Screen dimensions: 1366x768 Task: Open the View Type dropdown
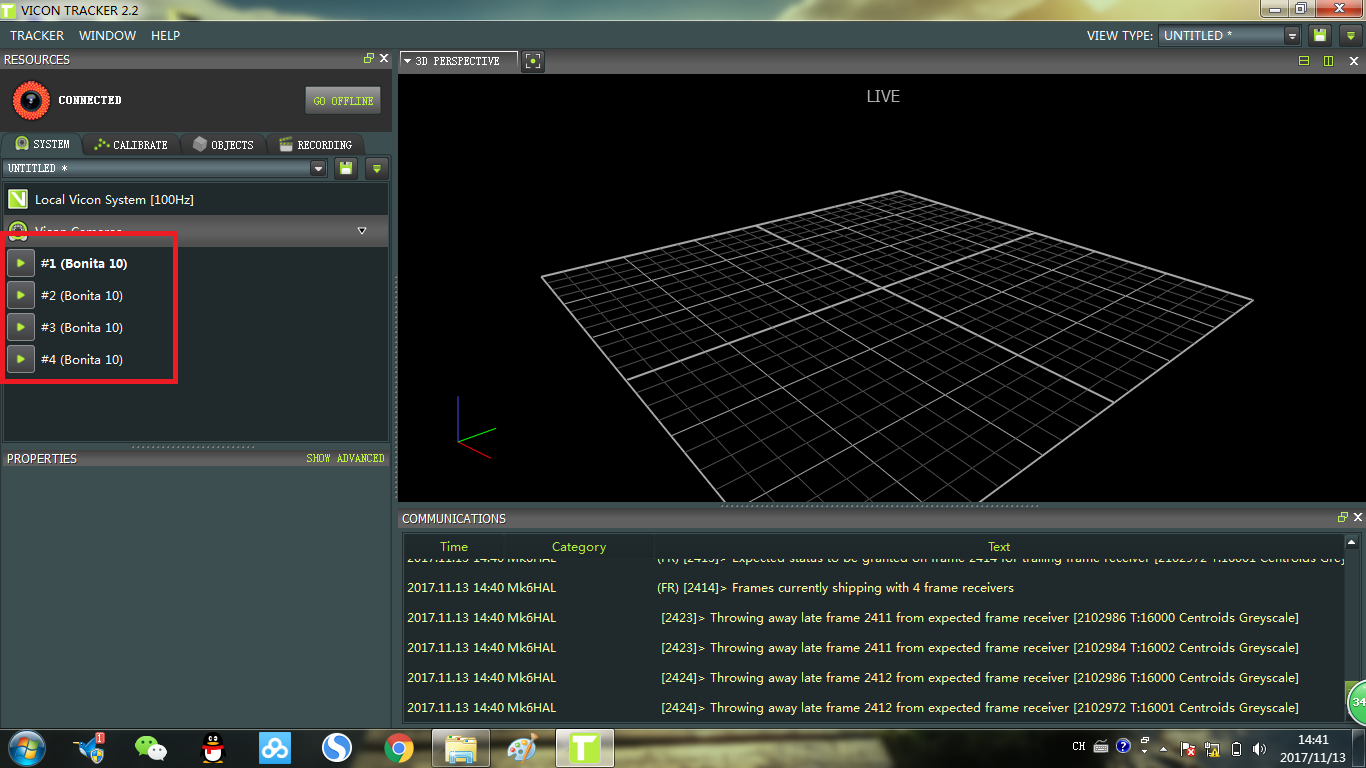1292,36
